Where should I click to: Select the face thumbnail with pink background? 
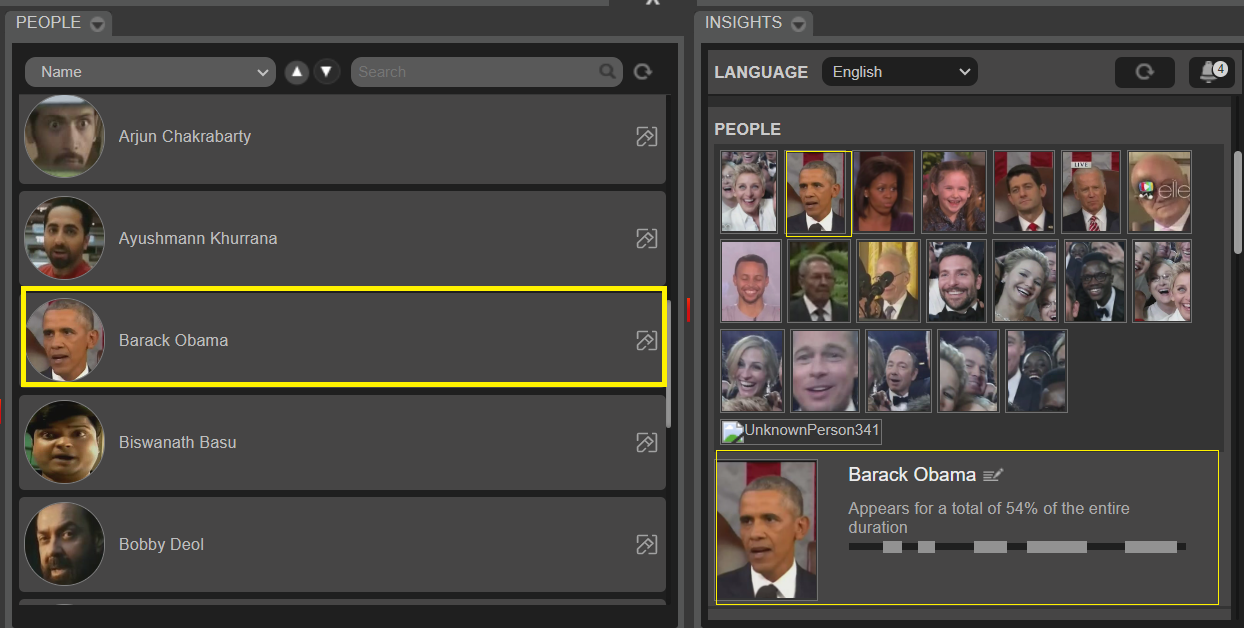click(750, 281)
